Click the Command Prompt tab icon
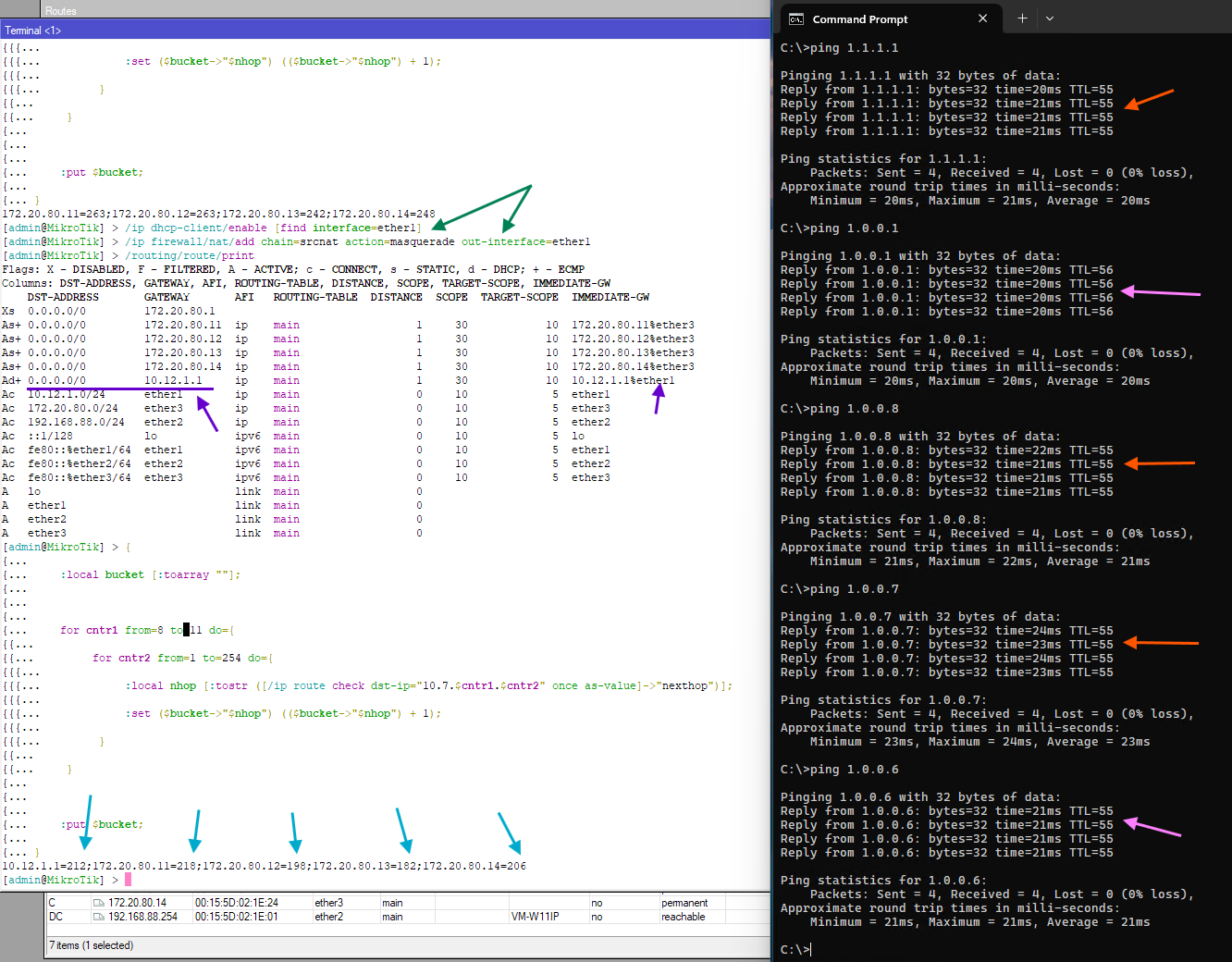Image resolution: width=1232 pixels, height=962 pixels. (x=795, y=18)
